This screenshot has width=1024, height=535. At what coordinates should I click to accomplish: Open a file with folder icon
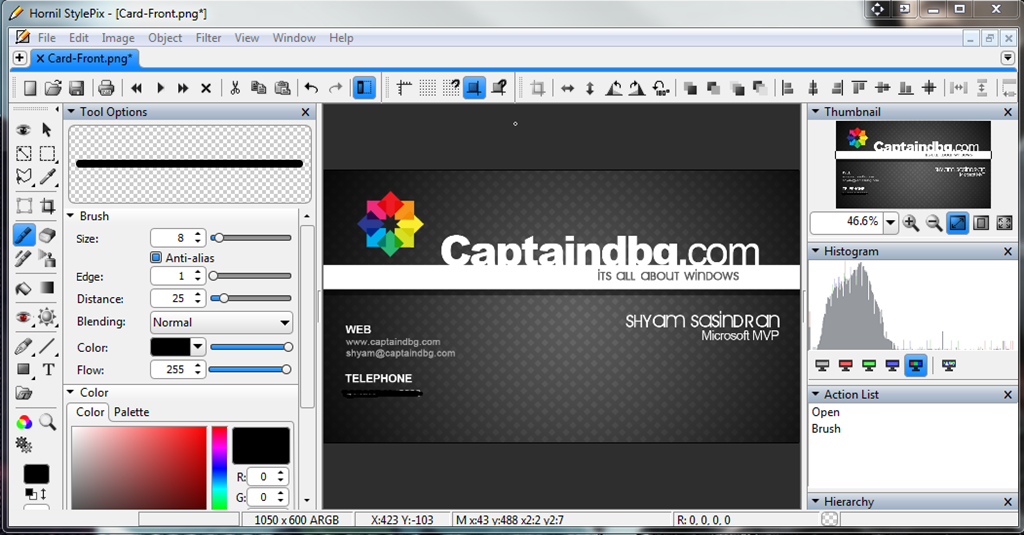coord(53,88)
